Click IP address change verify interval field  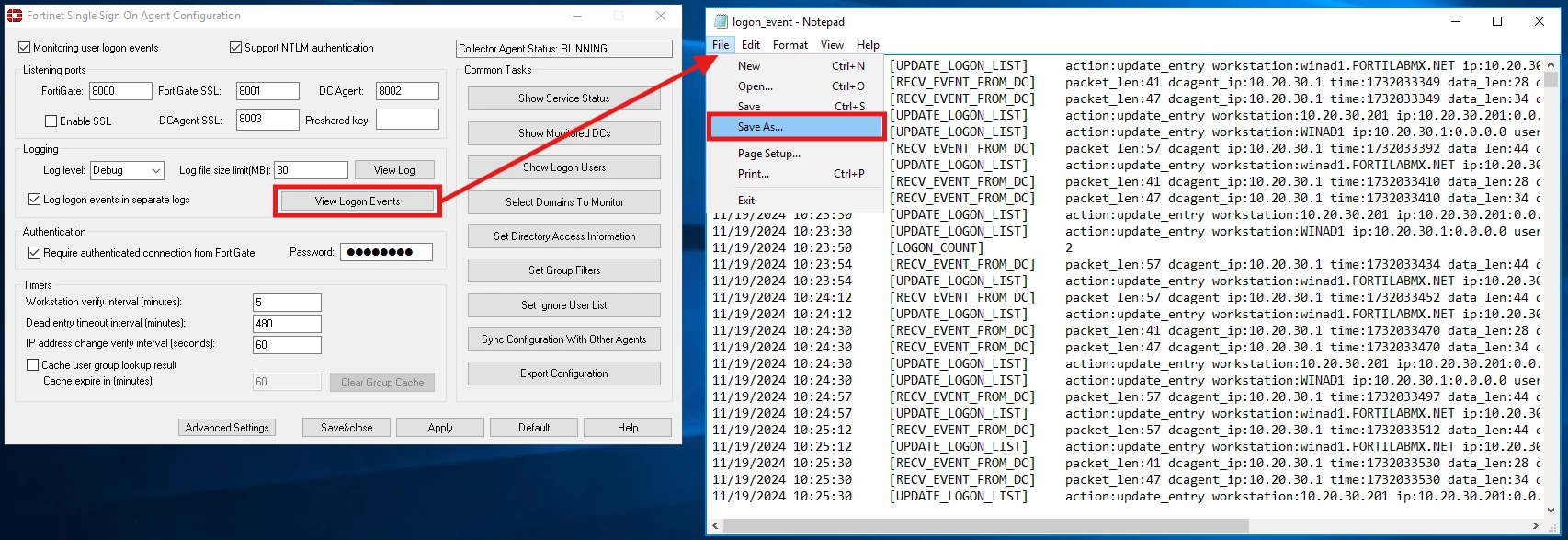click(x=287, y=345)
